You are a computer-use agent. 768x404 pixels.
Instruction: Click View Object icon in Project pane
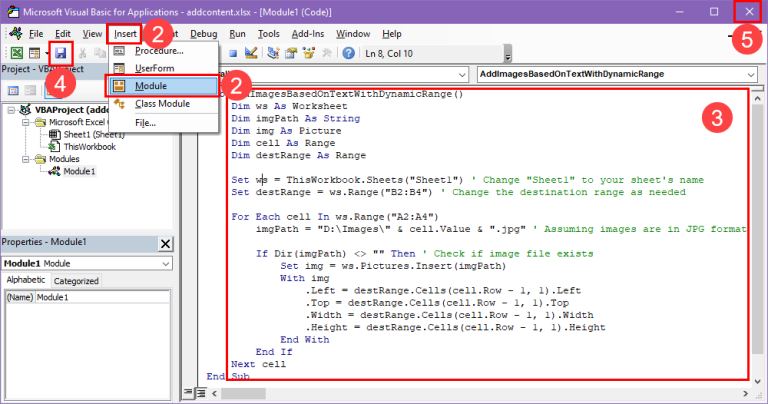click(30, 91)
